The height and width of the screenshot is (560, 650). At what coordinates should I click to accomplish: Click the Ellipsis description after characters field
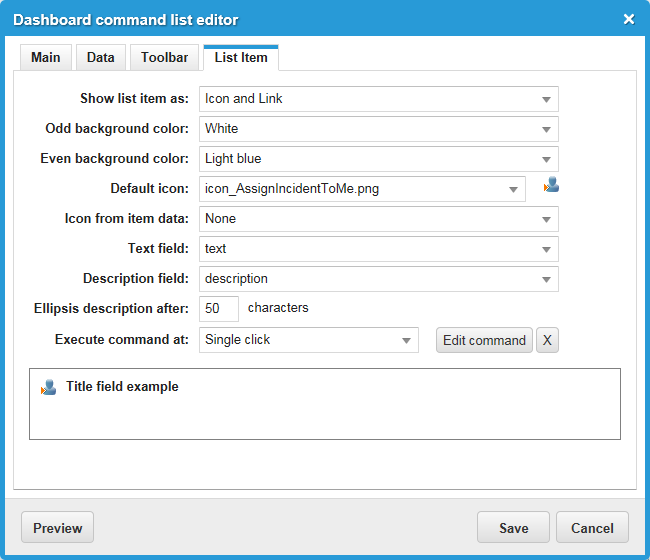coord(219,309)
